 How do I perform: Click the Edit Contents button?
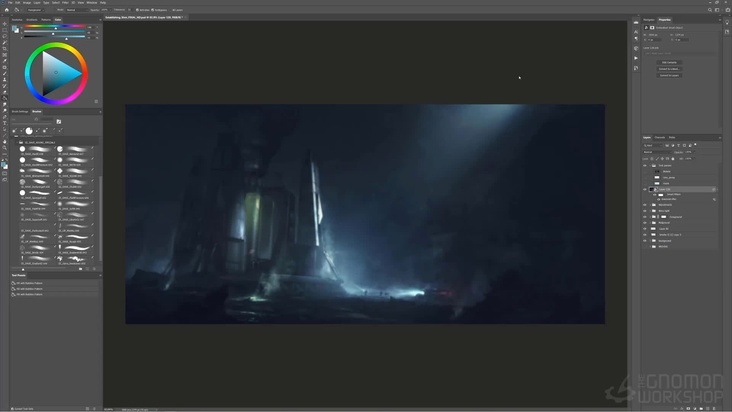[669, 63]
